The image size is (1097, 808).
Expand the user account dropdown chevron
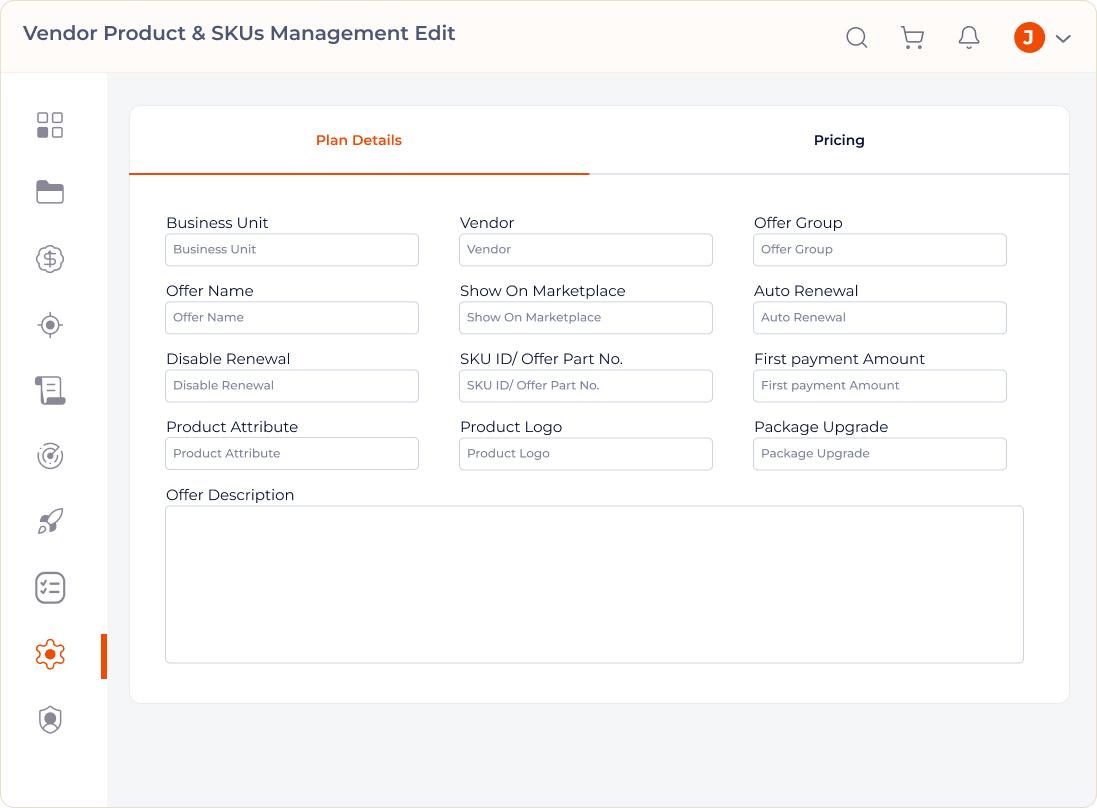point(1063,38)
